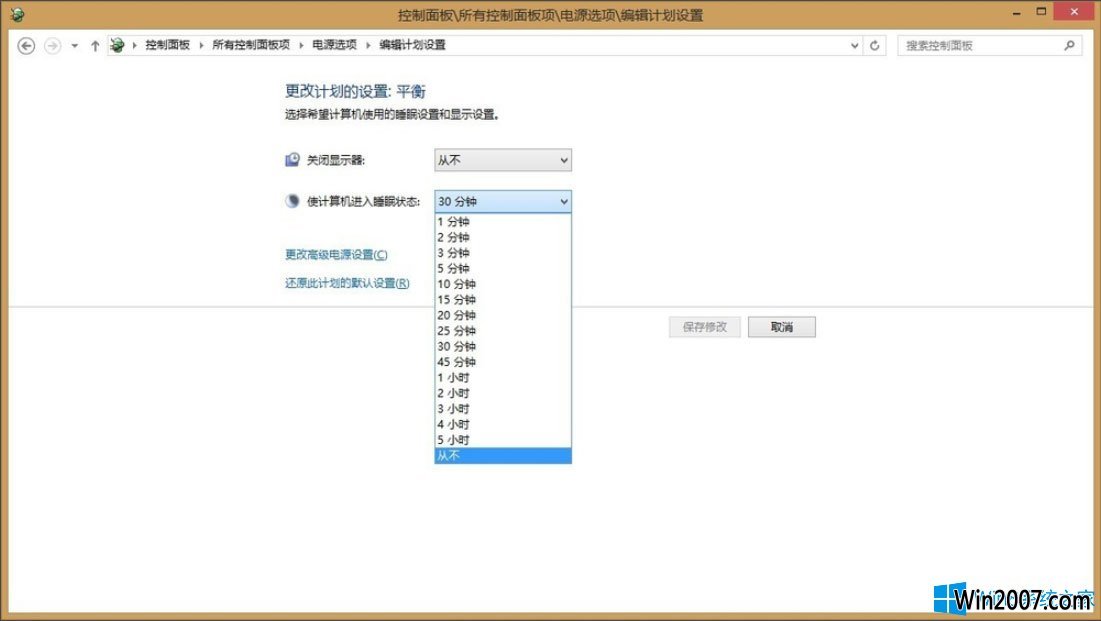Select 5 分钟 in the dropdown list
Screen dimensions: 1101x621
click(x=503, y=268)
